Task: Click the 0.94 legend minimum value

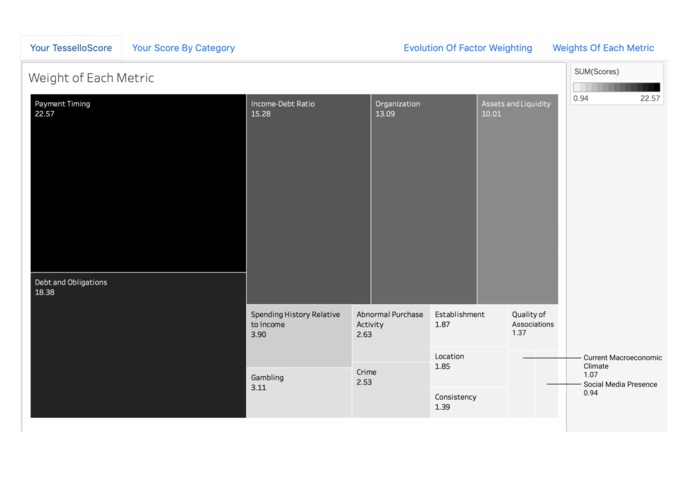Action: click(x=581, y=98)
